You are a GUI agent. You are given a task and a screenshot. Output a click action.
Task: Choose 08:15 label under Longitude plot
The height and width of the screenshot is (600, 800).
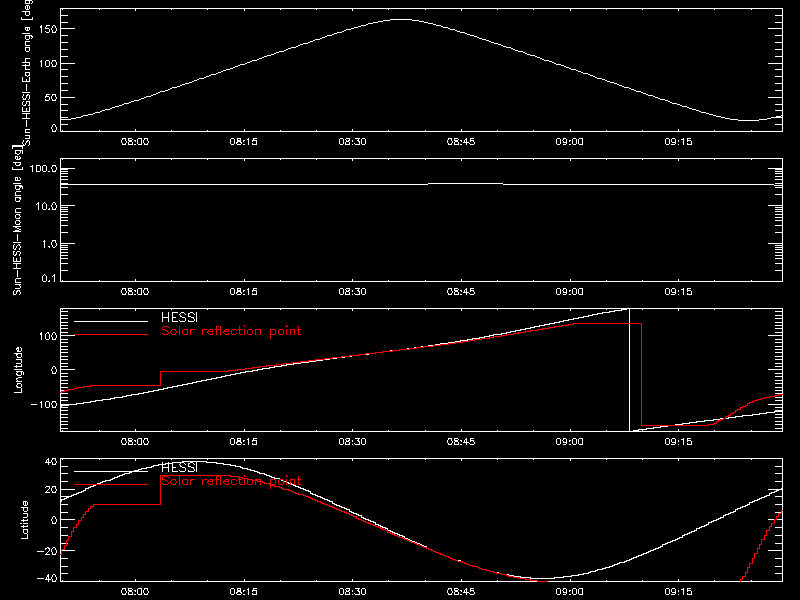(243, 441)
